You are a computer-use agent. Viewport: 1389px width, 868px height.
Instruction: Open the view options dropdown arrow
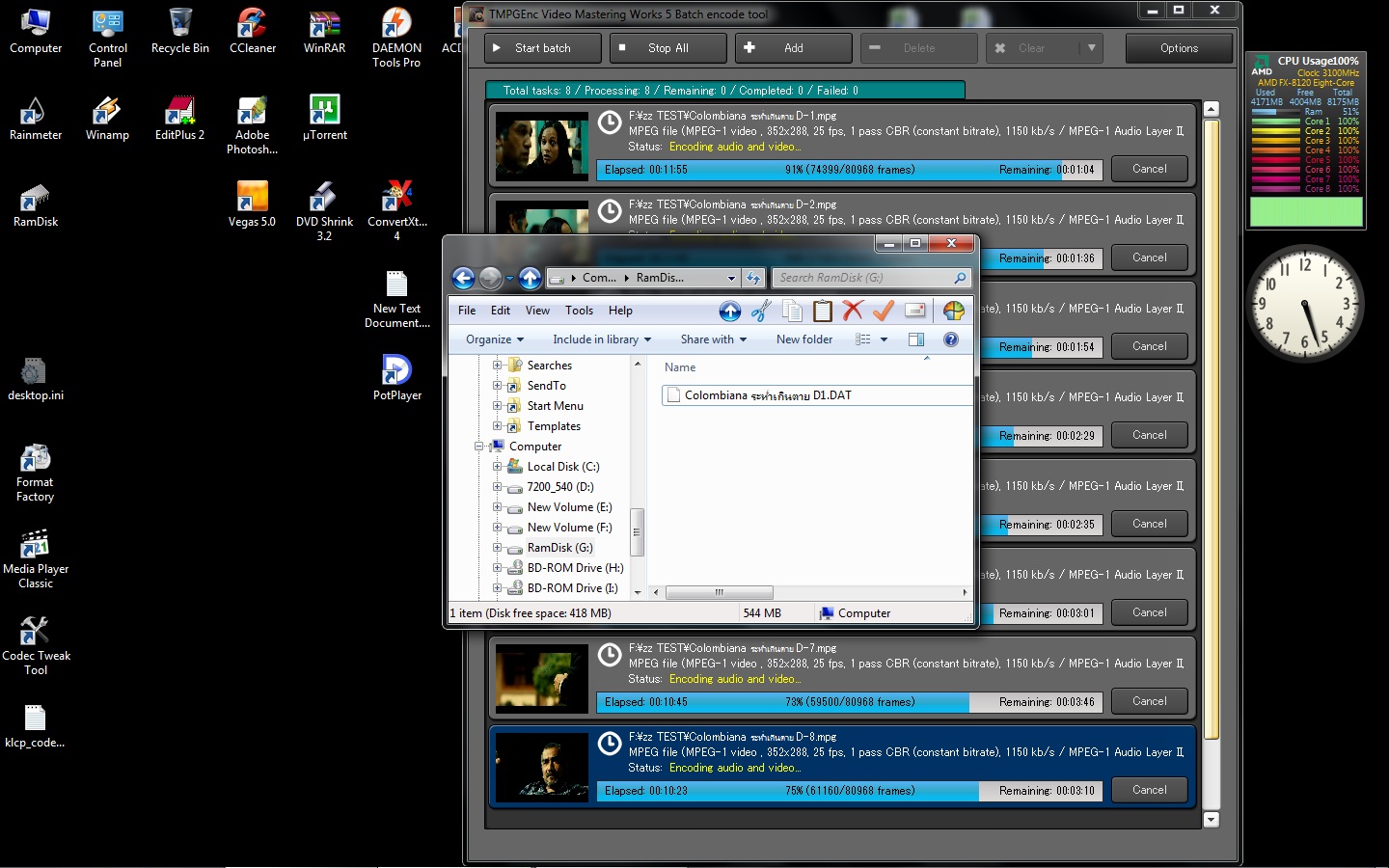click(x=884, y=339)
